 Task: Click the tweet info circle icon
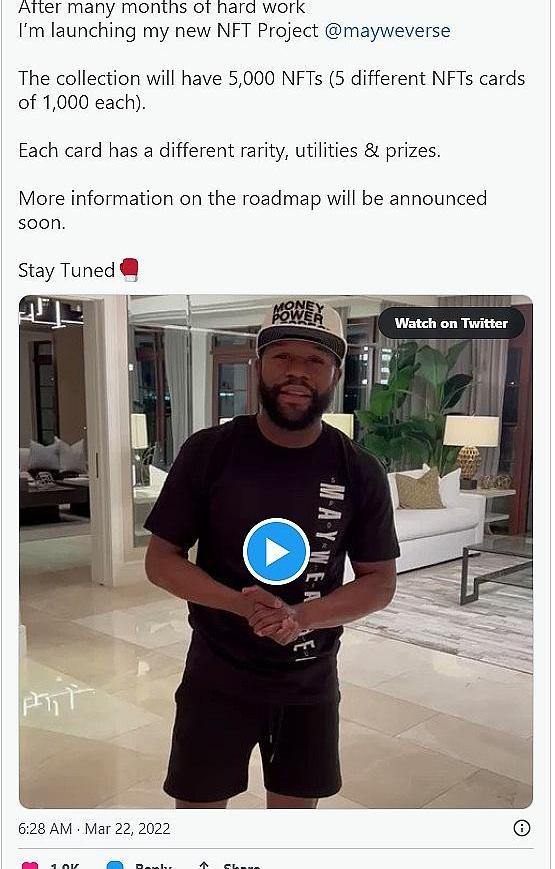pos(521,828)
